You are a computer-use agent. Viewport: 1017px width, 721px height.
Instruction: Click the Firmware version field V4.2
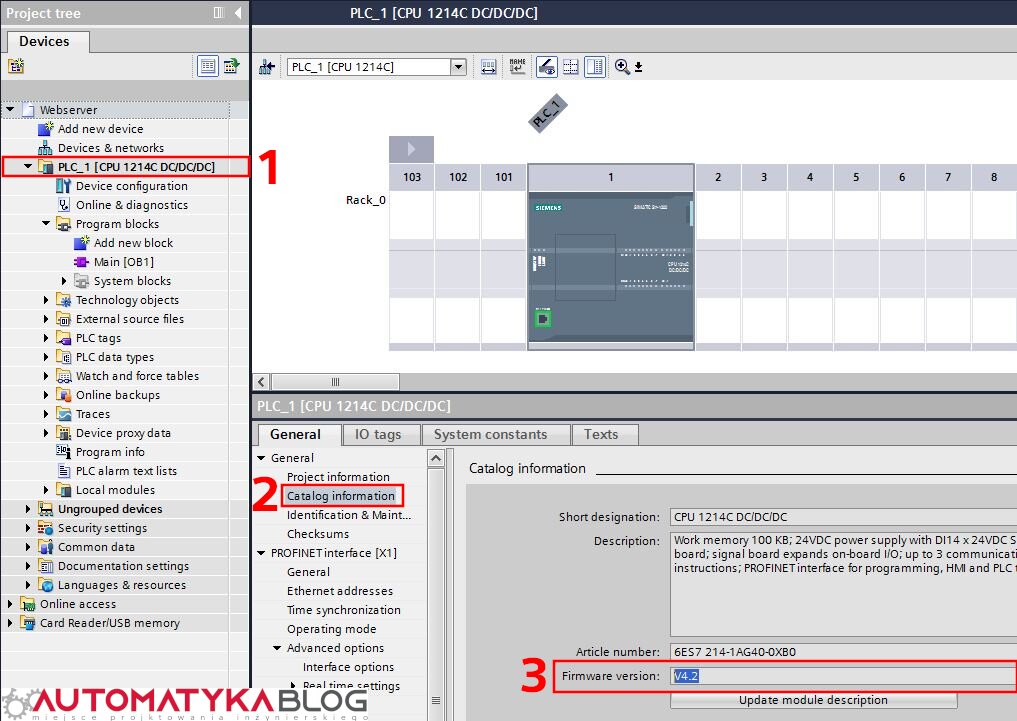click(843, 676)
